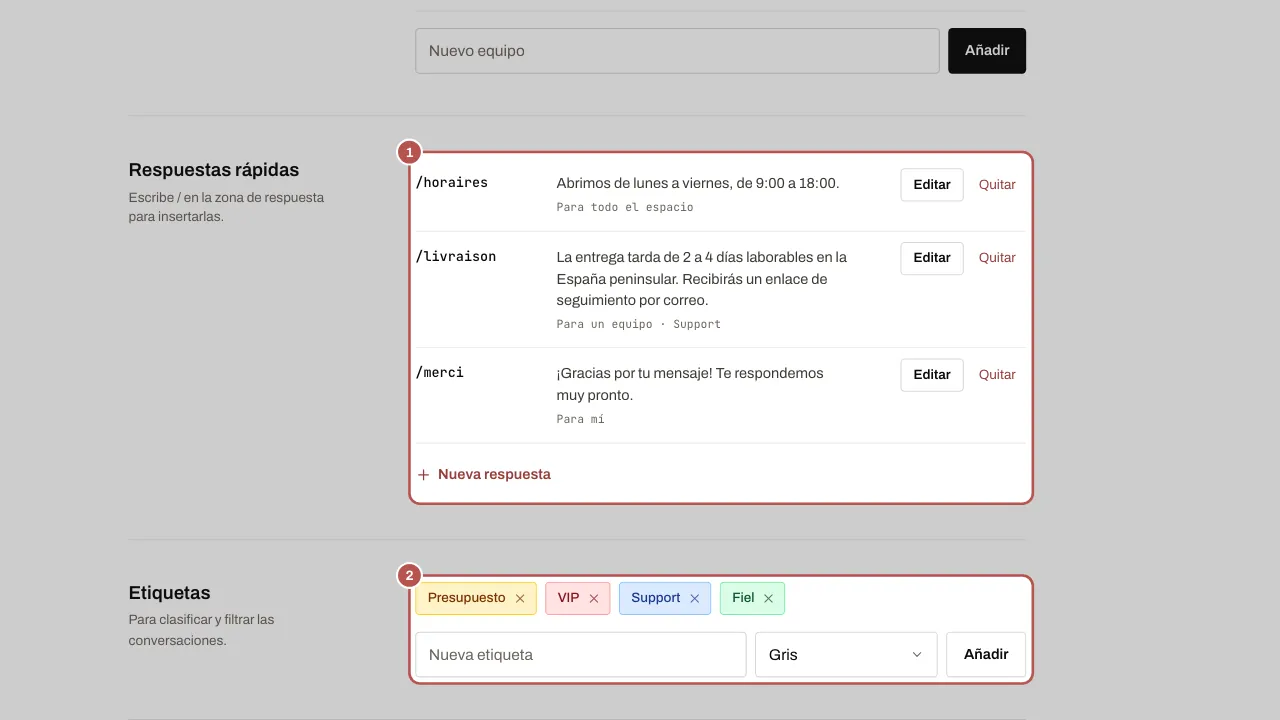Screen dimensions: 1280x720
Task: Remove the Fiel tag with its x
Action: pyautogui.click(x=768, y=598)
